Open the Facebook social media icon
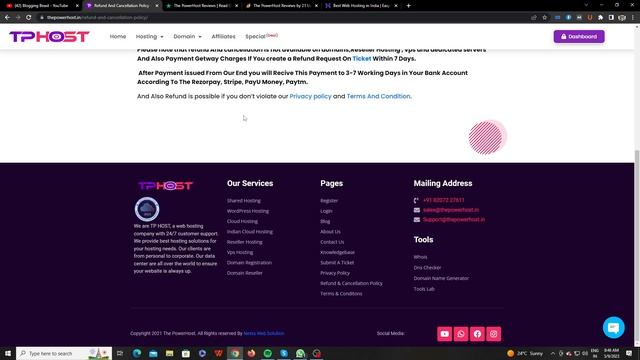Viewport: 640px width, 360px height. click(477, 334)
